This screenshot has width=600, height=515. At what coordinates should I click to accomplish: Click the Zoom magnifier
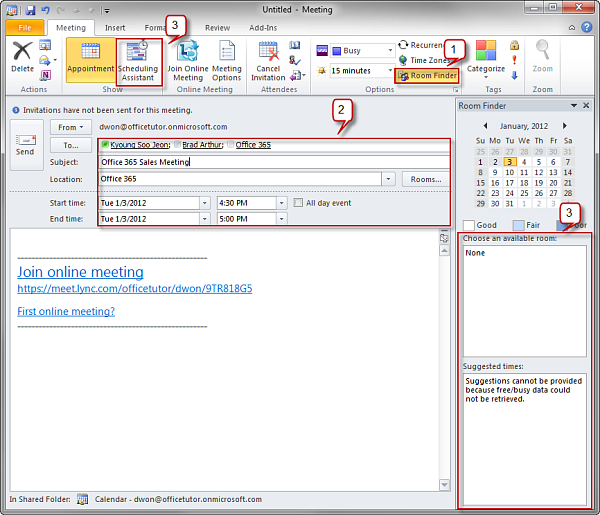click(542, 56)
